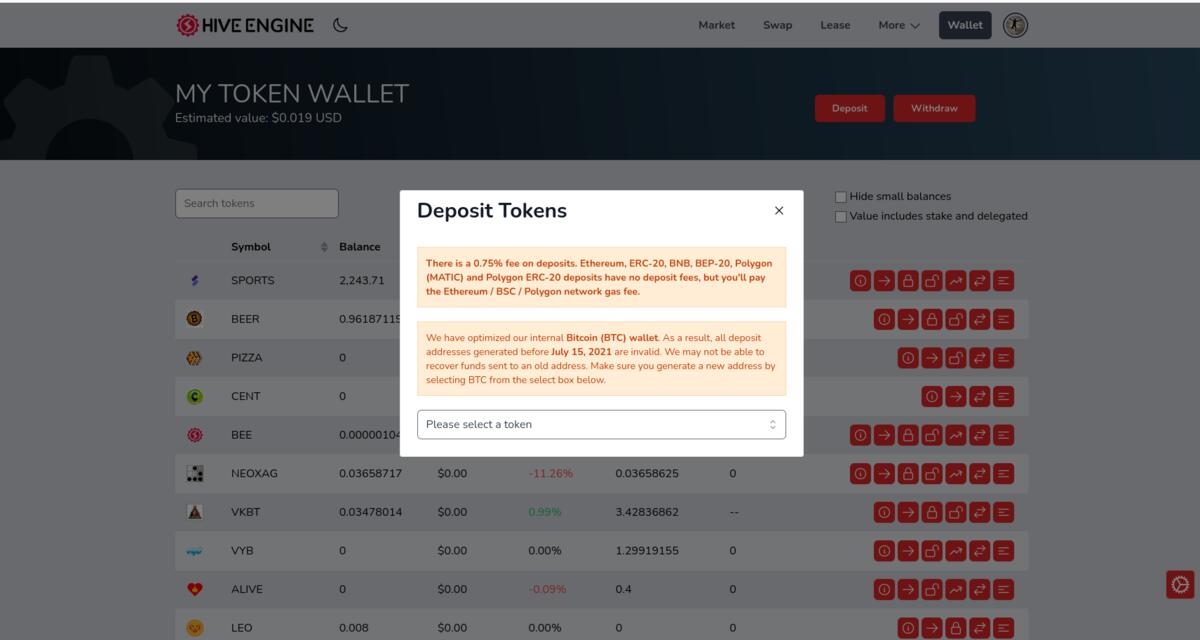Click the SPORTS token logo icon
1200x640 pixels.
coord(195,281)
